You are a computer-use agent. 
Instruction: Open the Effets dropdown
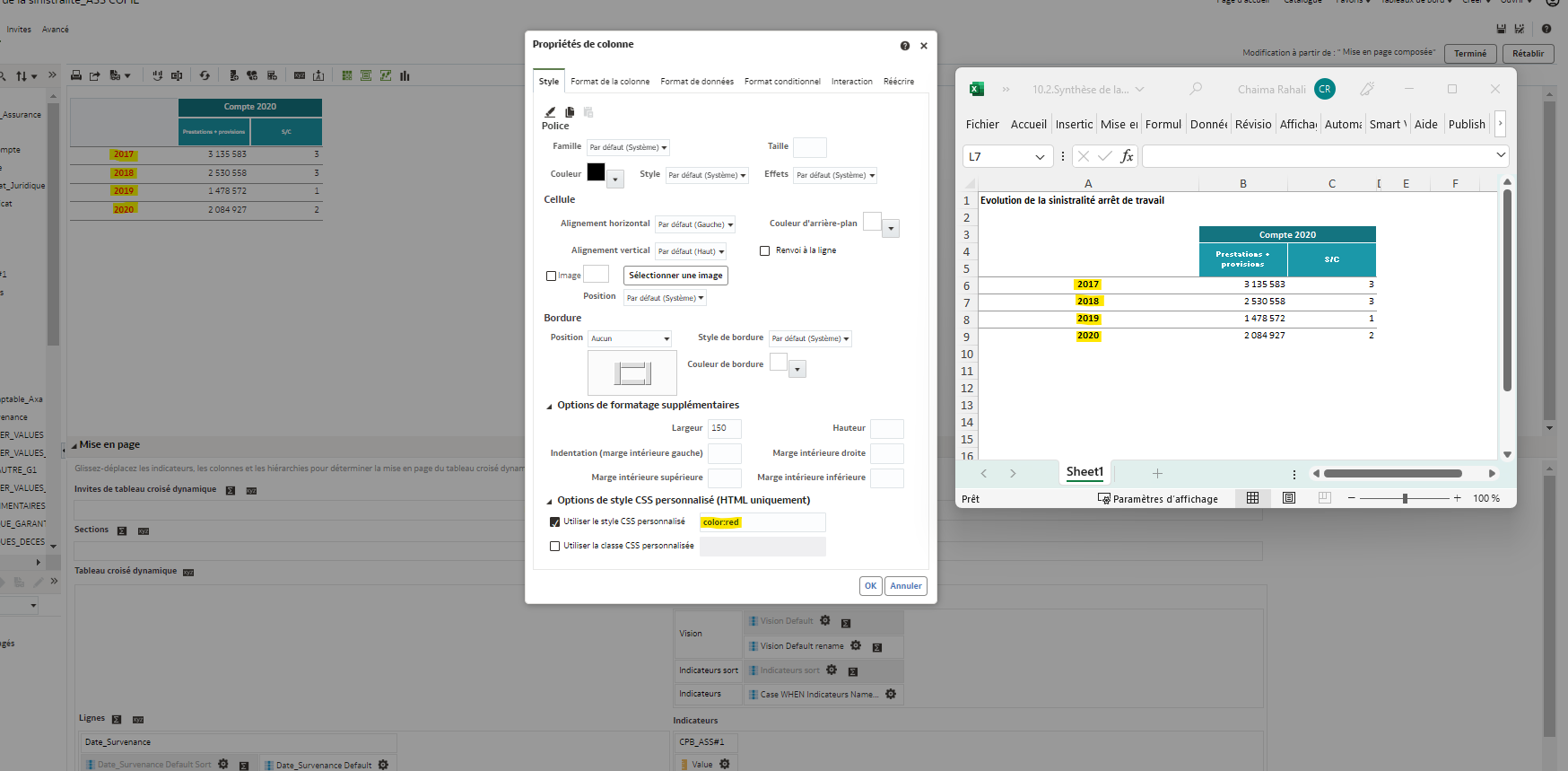coord(834,175)
